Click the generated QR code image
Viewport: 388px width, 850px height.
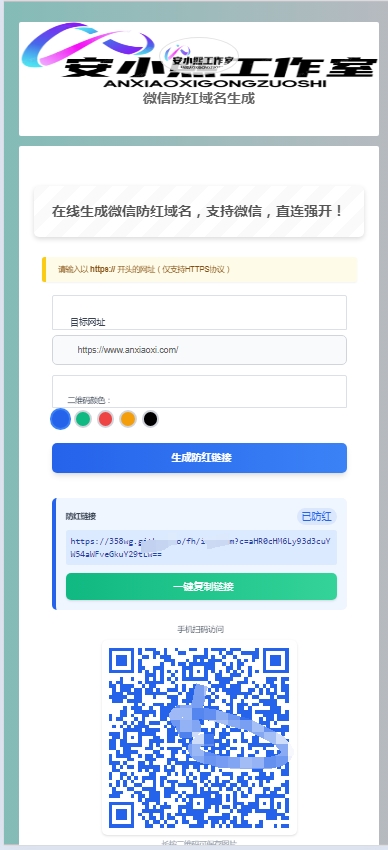(x=199, y=738)
